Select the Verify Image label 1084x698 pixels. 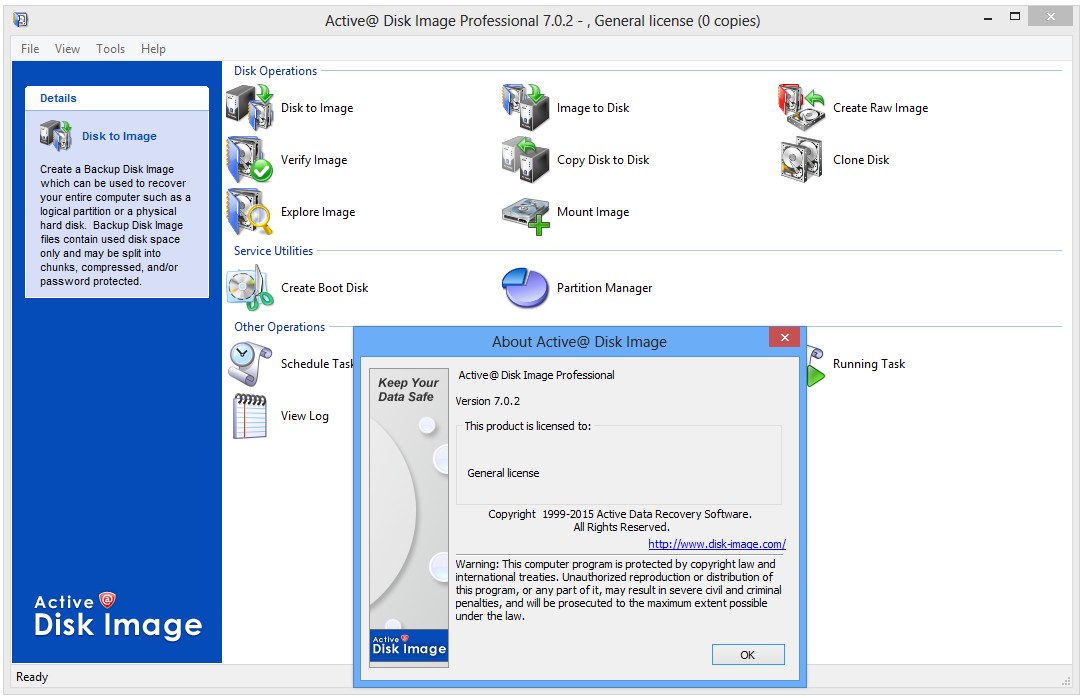click(314, 160)
